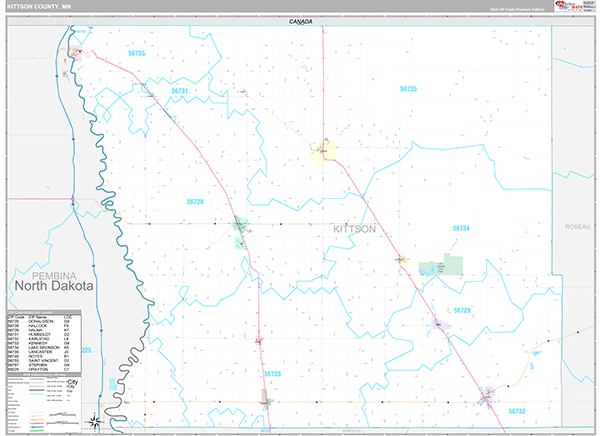This screenshot has height=436, width=600.
Task: Select ZIP code 56735 label
Action: click(x=407, y=89)
